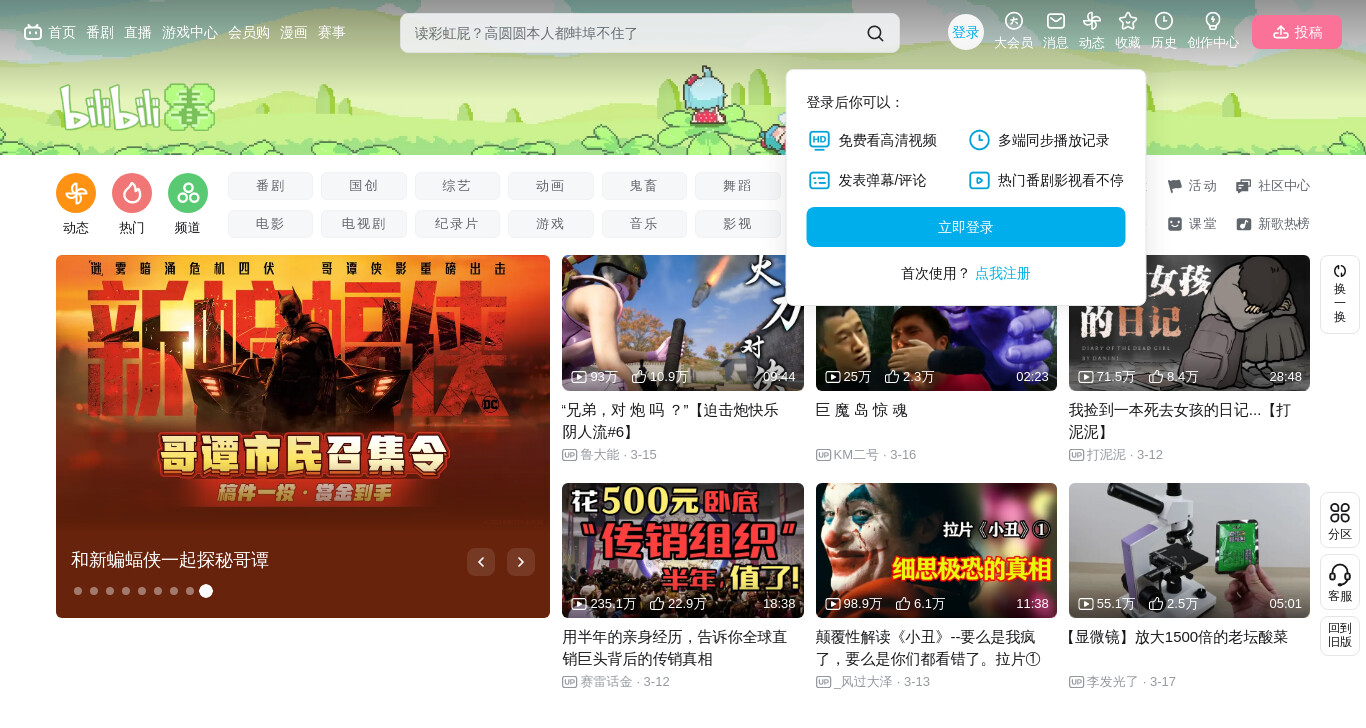Click the bilibili logo

point(137,107)
